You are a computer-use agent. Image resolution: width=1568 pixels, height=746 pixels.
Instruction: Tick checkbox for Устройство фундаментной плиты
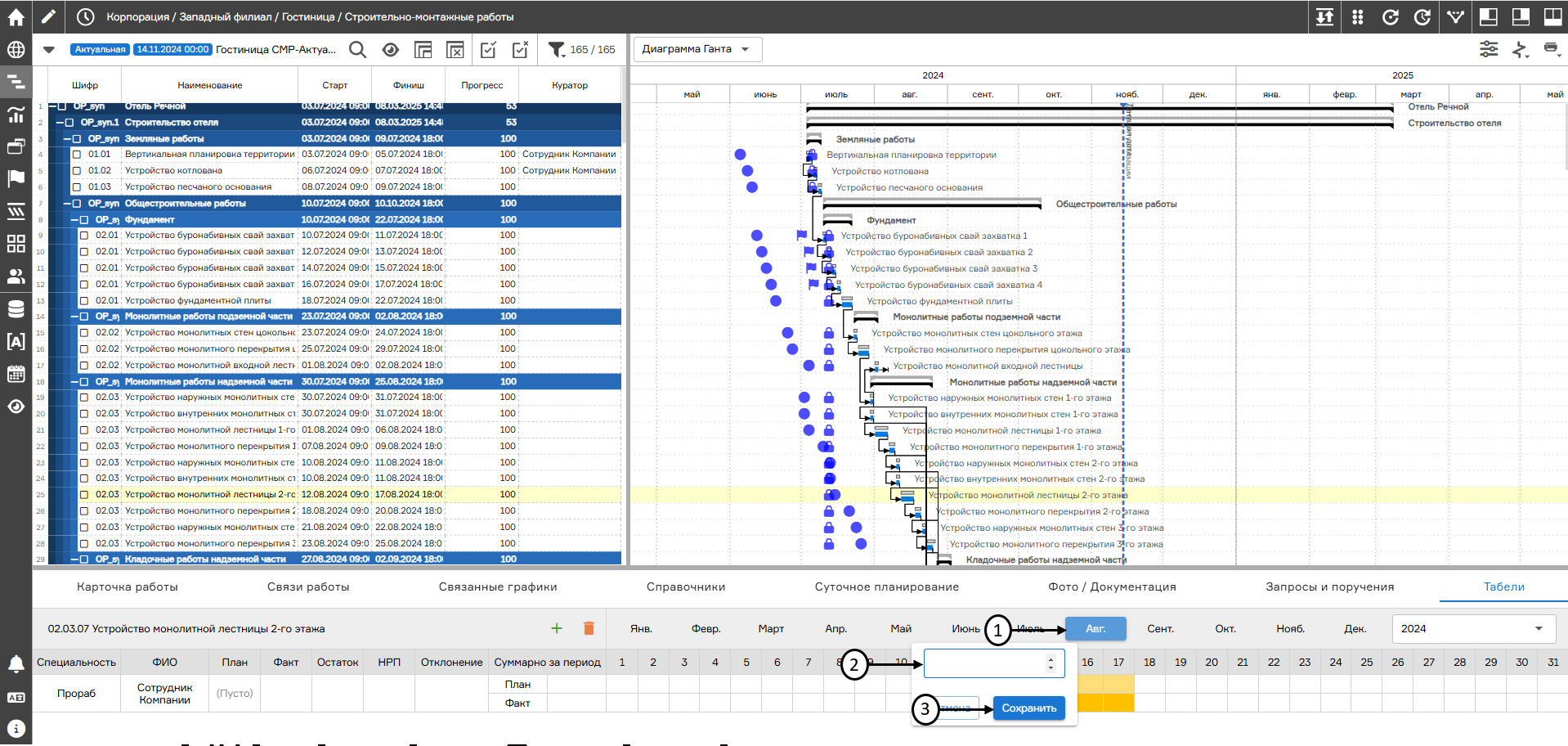pyautogui.click(x=84, y=301)
